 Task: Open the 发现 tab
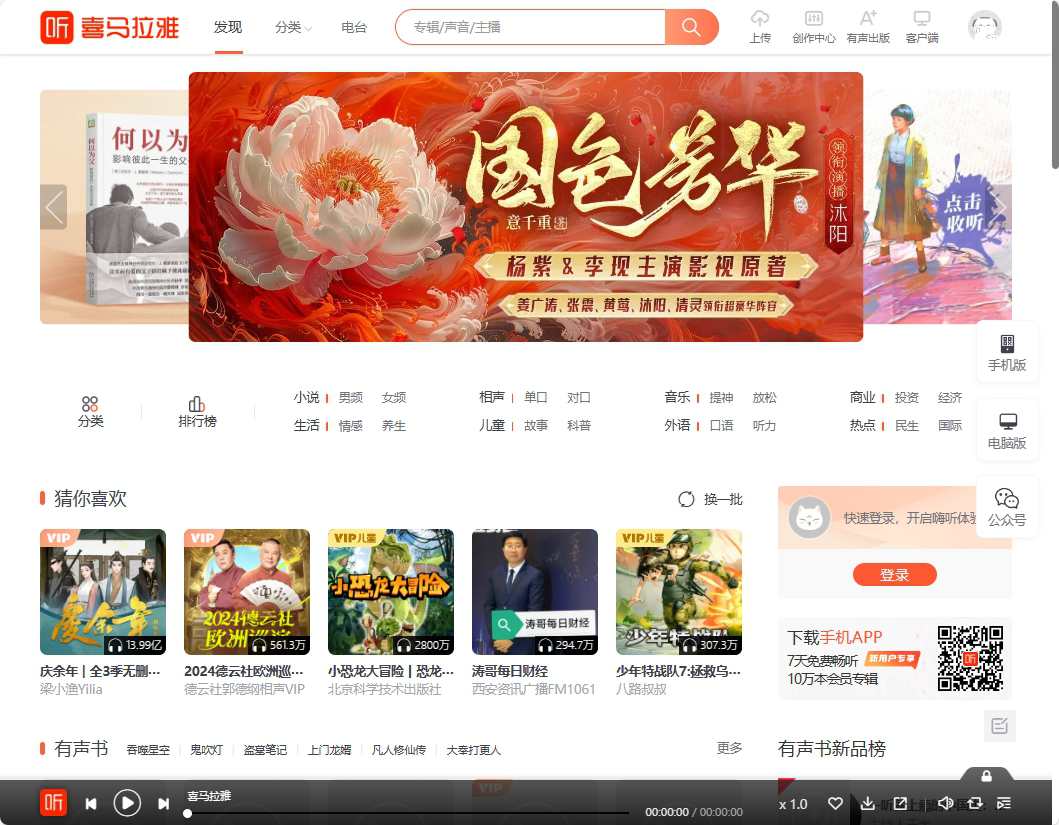click(x=228, y=27)
